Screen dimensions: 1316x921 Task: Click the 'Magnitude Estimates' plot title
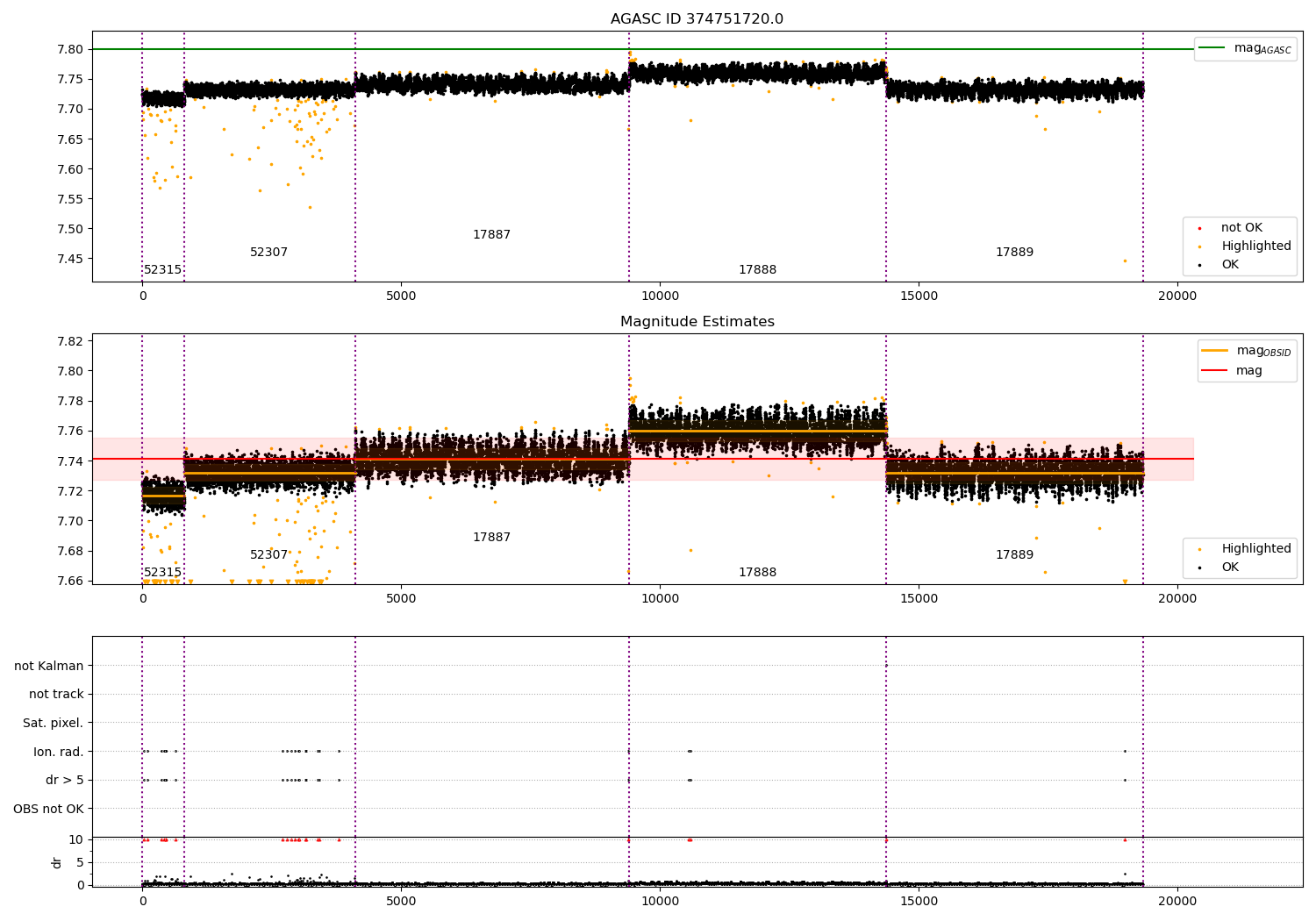point(697,322)
